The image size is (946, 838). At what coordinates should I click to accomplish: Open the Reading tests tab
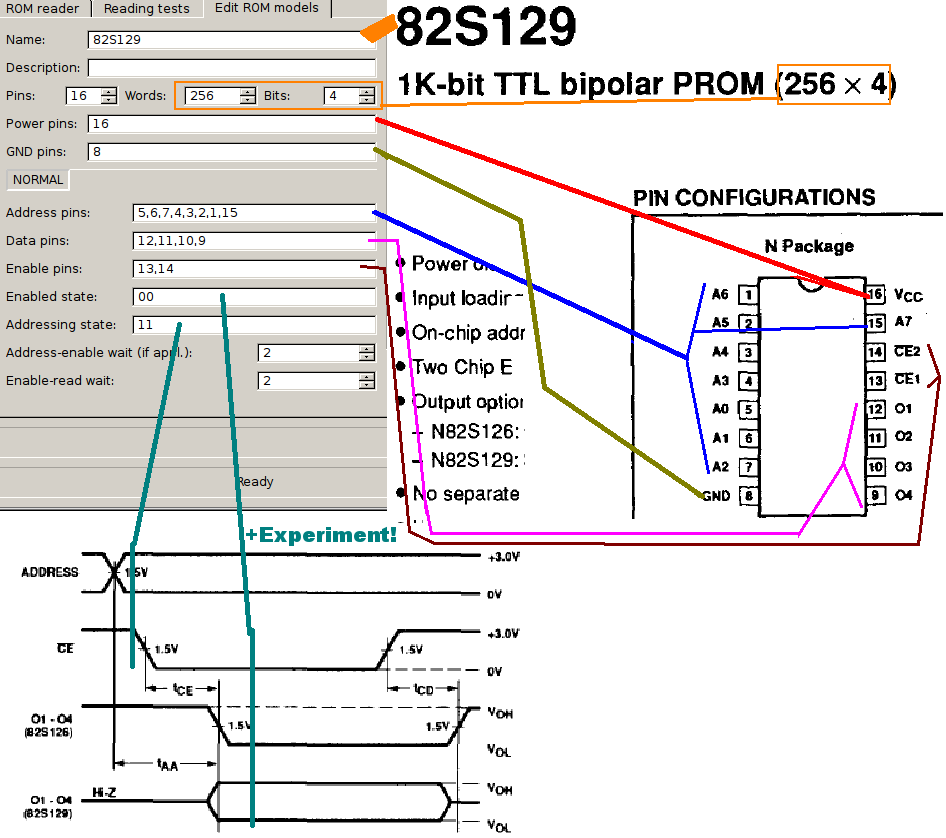click(x=147, y=9)
